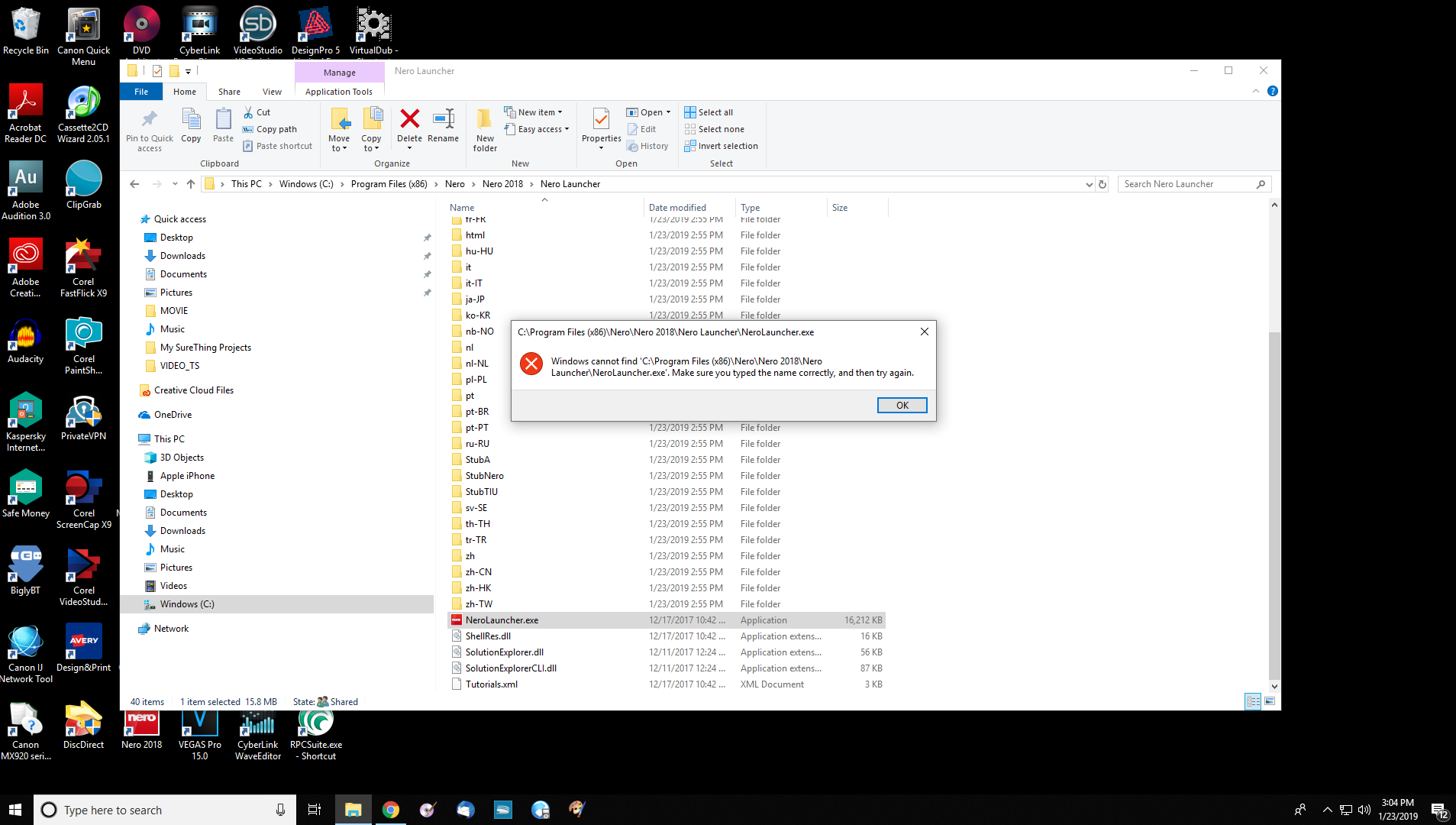The width and height of the screenshot is (1456, 825).
Task: Open the address bar history dropdown
Action: (x=1089, y=184)
